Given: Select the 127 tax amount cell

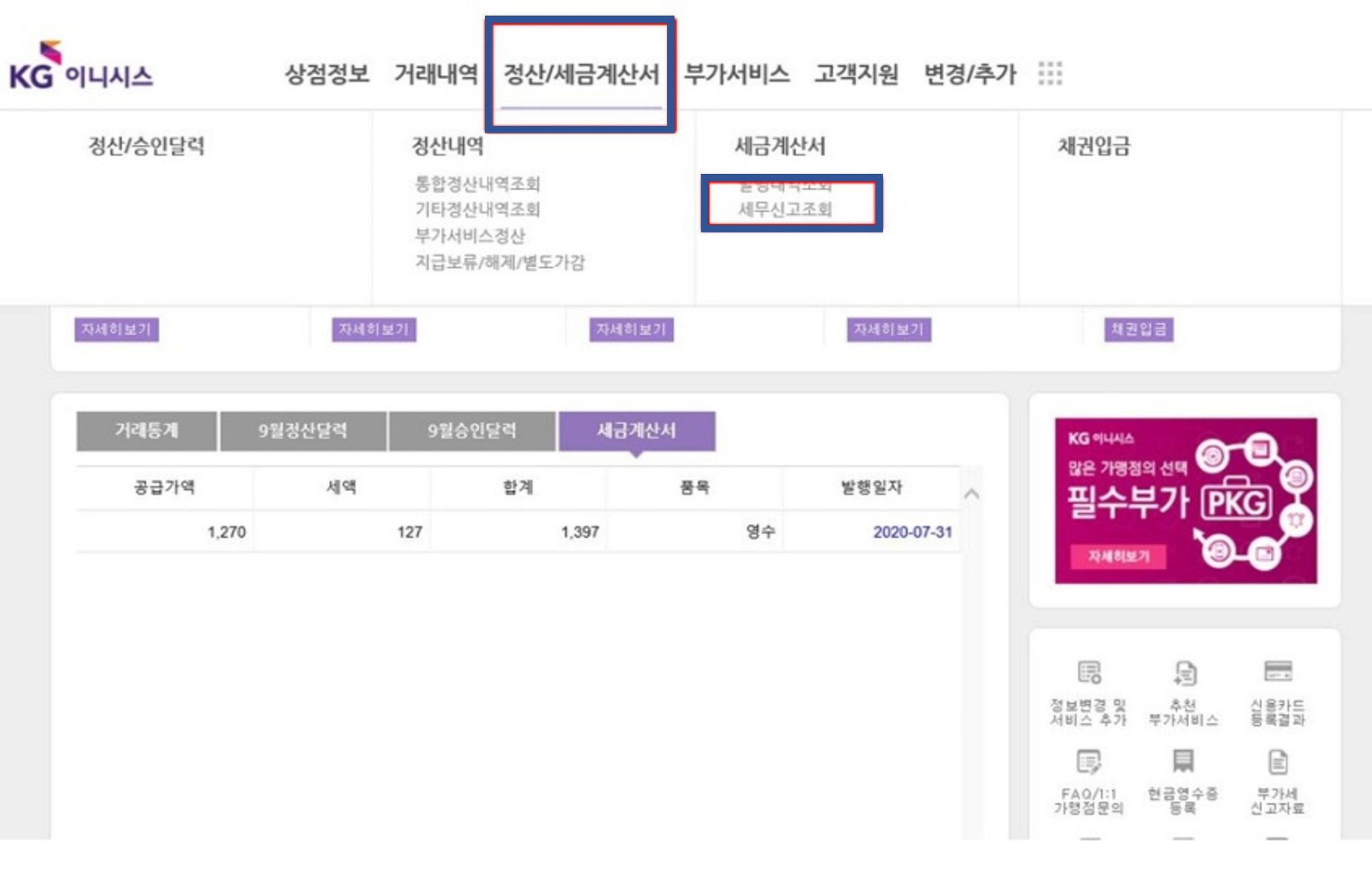Looking at the screenshot, I should pos(341,532).
